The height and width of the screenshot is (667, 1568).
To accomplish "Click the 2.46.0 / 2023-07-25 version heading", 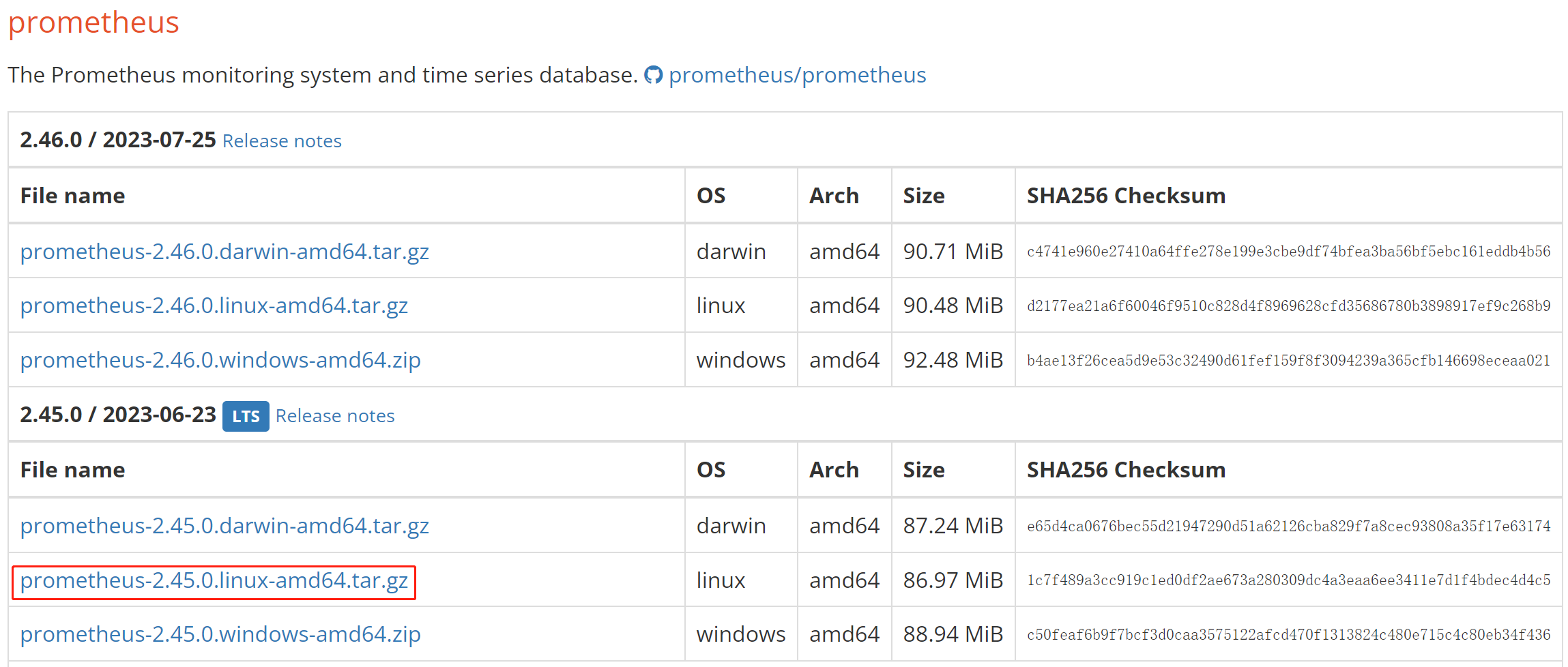I will pyautogui.click(x=118, y=140).
